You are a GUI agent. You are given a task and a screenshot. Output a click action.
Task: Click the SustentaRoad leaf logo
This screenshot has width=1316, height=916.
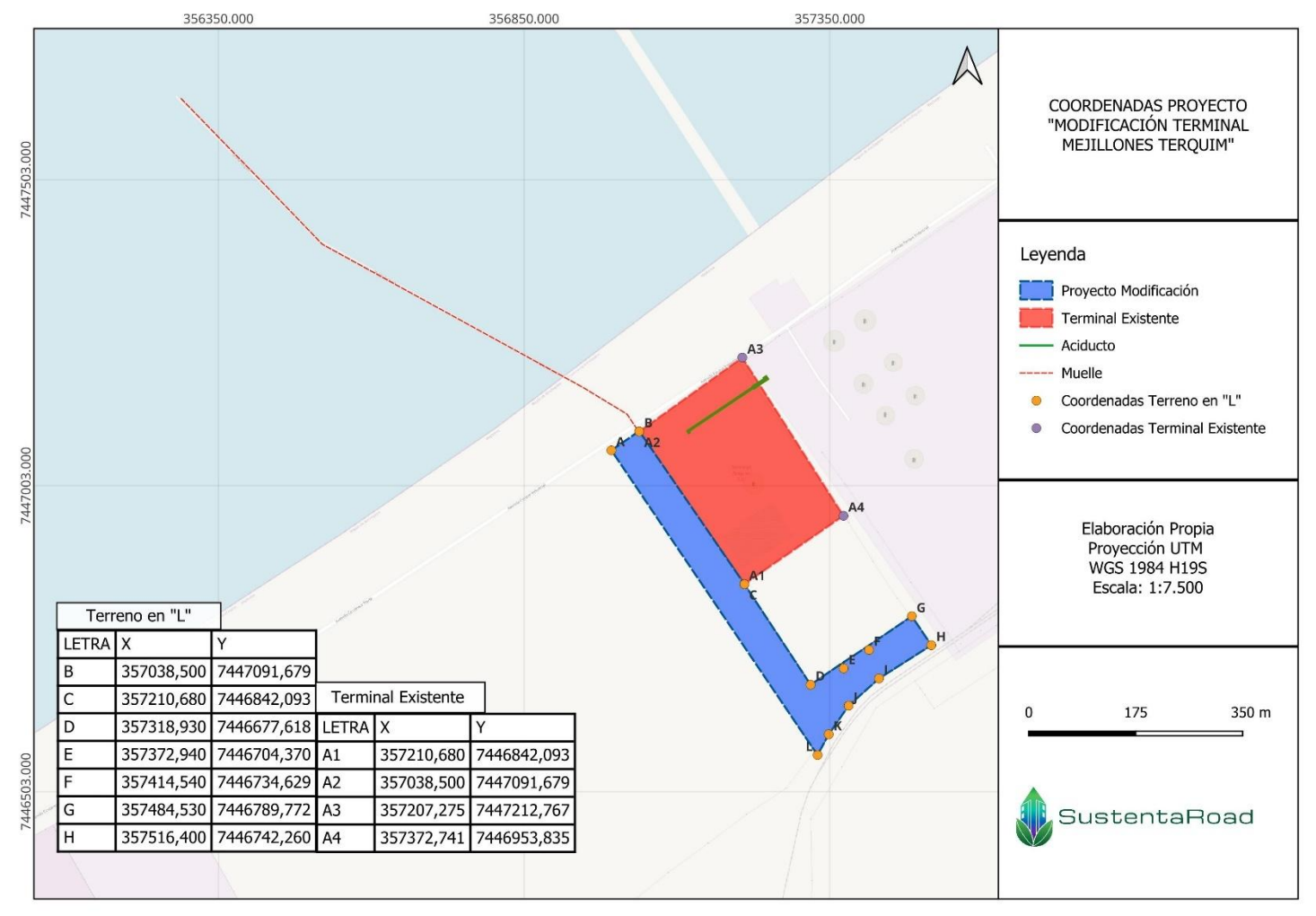(x=1033, y=817)
